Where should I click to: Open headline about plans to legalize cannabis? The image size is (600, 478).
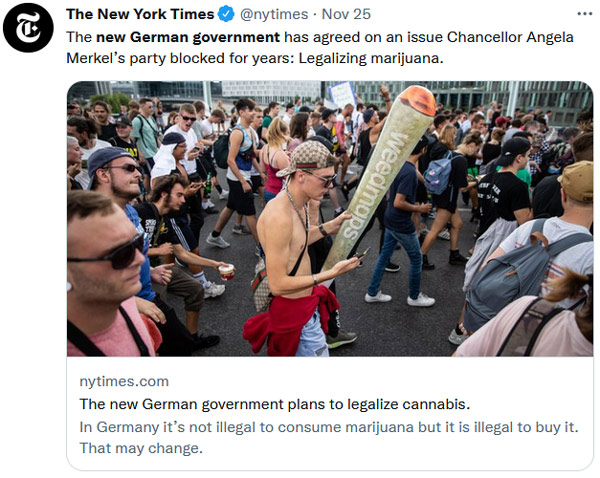275,404
